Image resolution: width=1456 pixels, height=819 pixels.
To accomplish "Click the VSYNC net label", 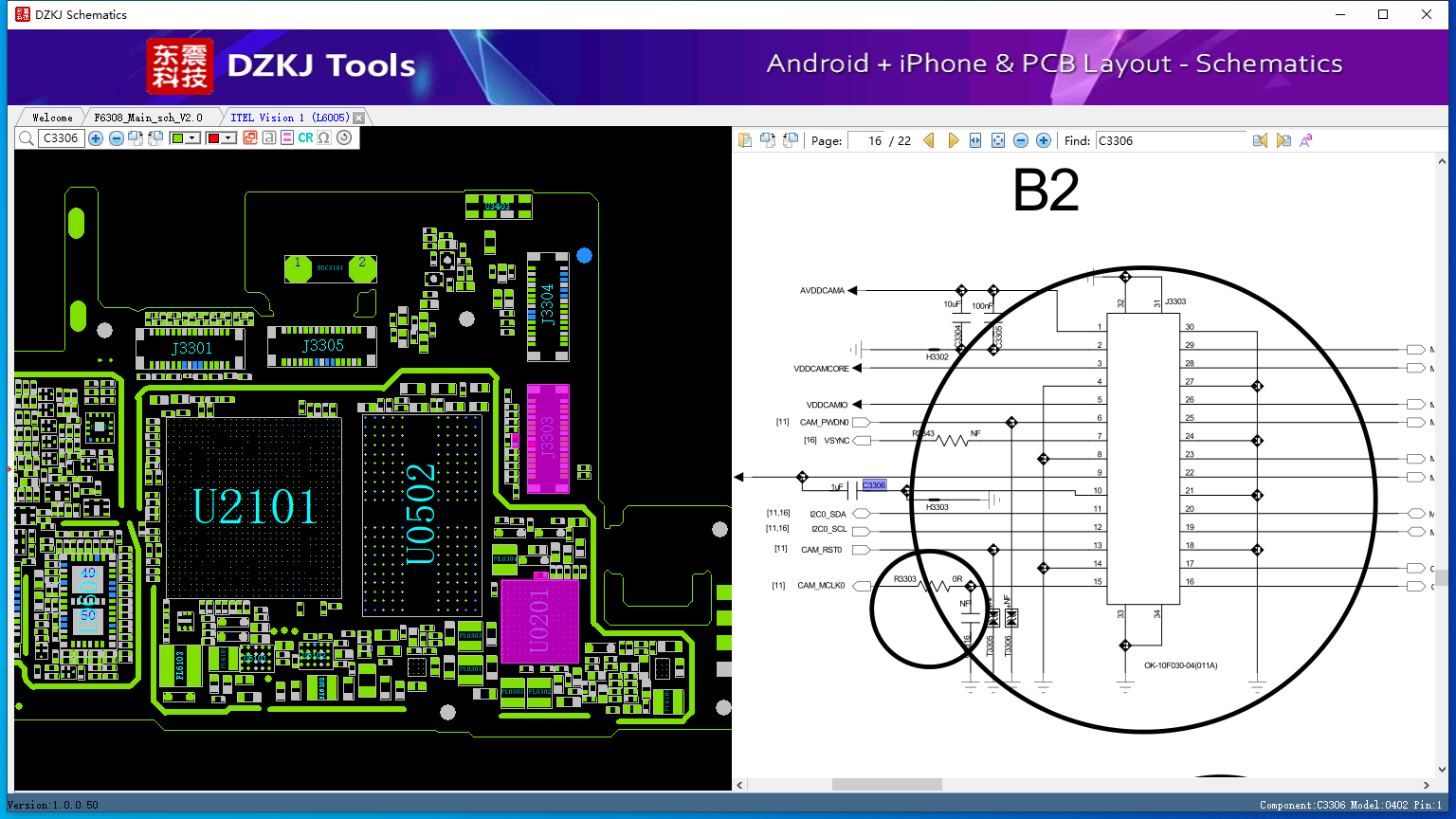I will coord(837,441).
